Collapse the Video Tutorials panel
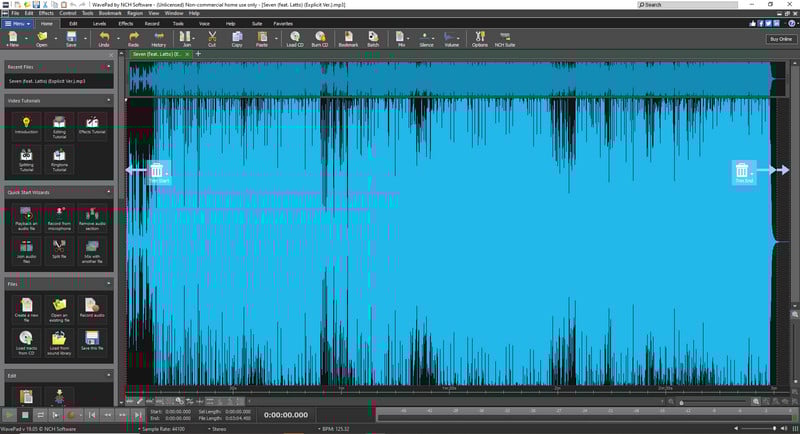 coord(109,100)
